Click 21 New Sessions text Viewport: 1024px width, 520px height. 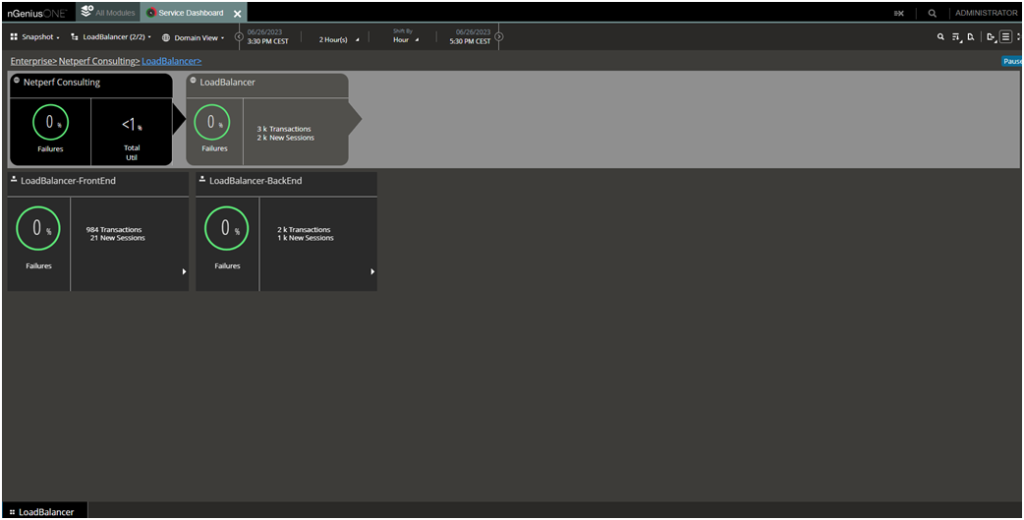[118, 238]
